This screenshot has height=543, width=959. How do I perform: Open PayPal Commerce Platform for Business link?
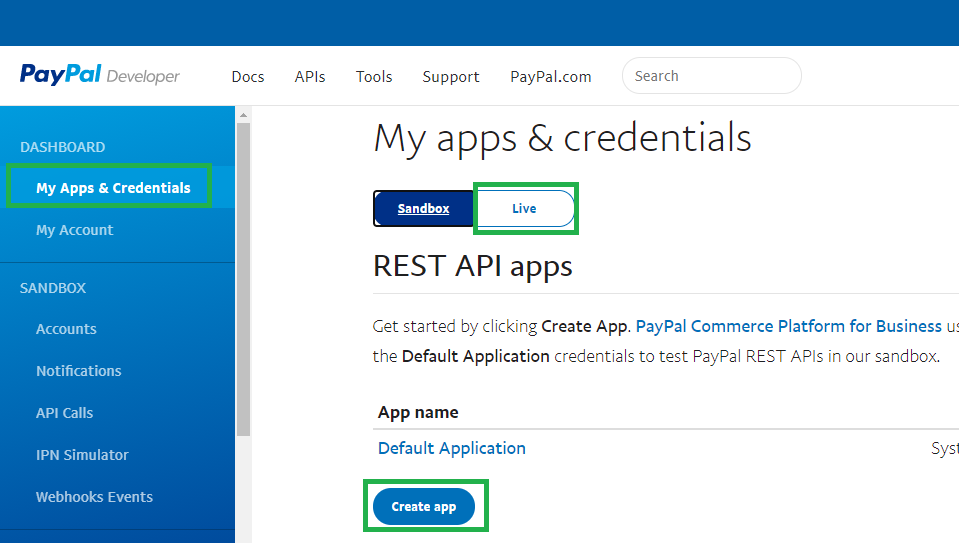[788, 326]
